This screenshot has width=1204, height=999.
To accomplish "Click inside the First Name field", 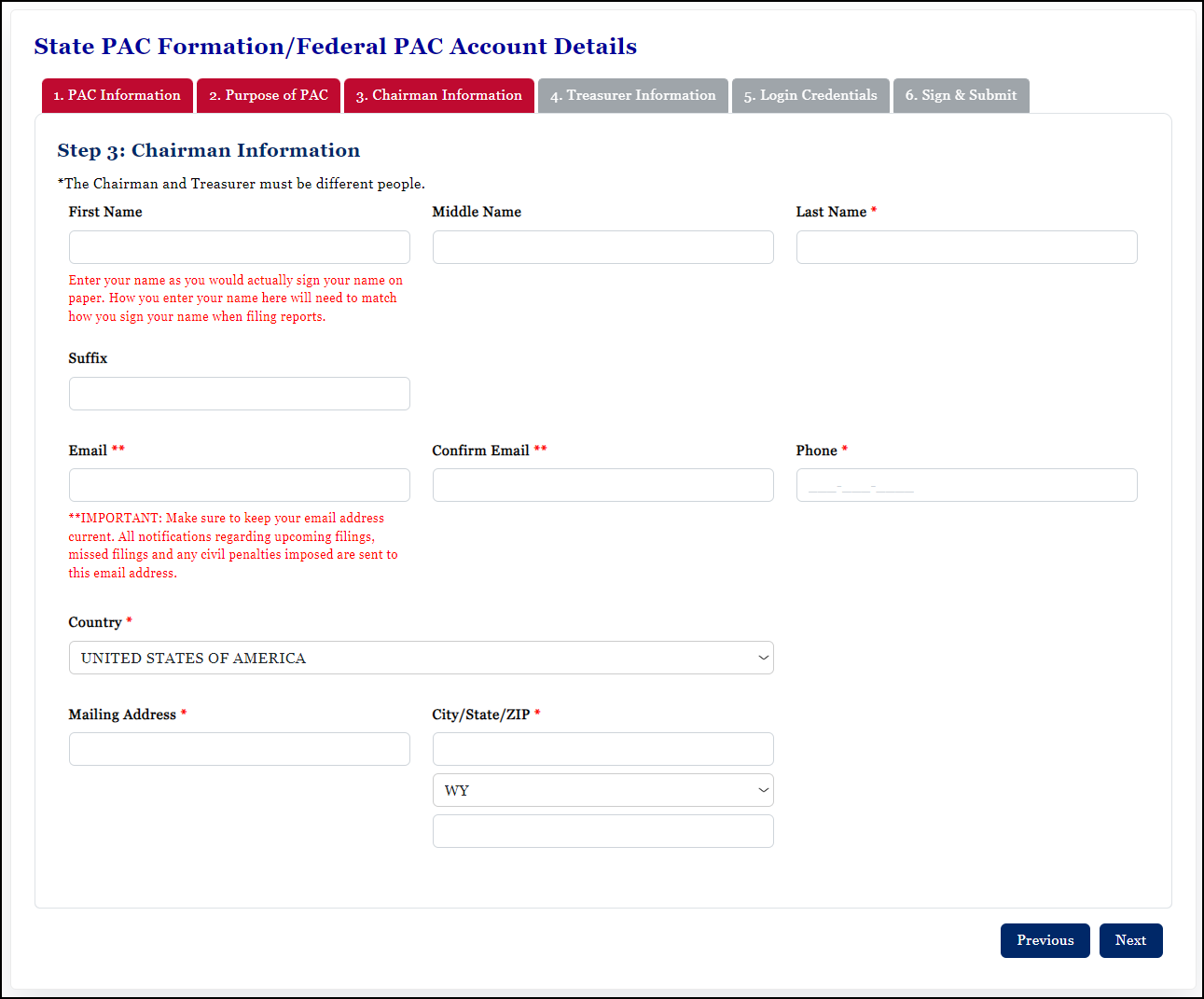I will click(x=239, y=246).
